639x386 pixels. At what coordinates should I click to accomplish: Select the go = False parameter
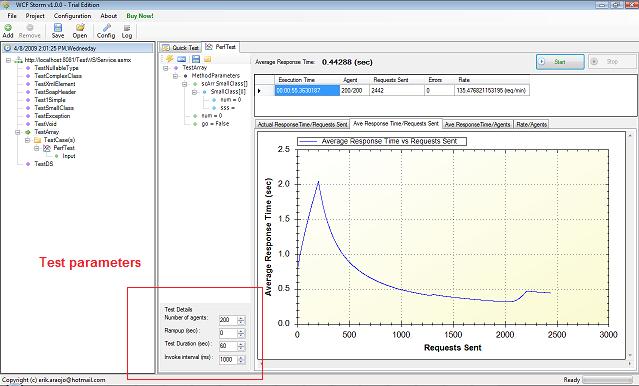click(215, 124)
